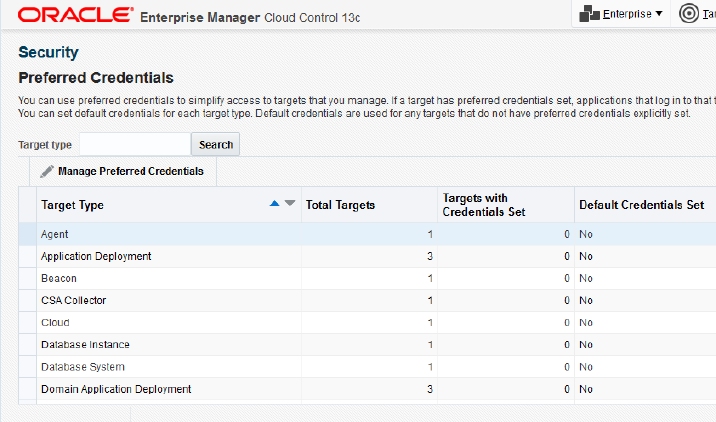716x422 pixels.
Task: Click the row selector beside Agent
Action: pyautogui.click(x=27, y=234)
